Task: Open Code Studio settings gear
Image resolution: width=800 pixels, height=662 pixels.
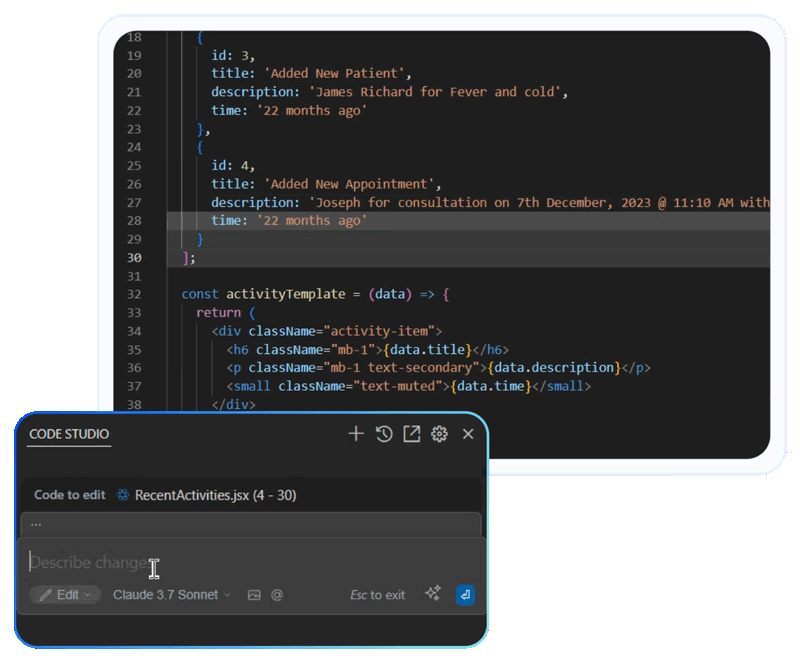Action: [439, 434]
